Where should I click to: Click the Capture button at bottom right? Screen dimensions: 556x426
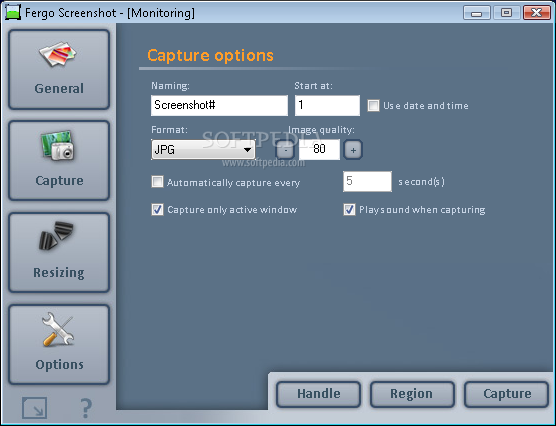[x=506, y=394]
